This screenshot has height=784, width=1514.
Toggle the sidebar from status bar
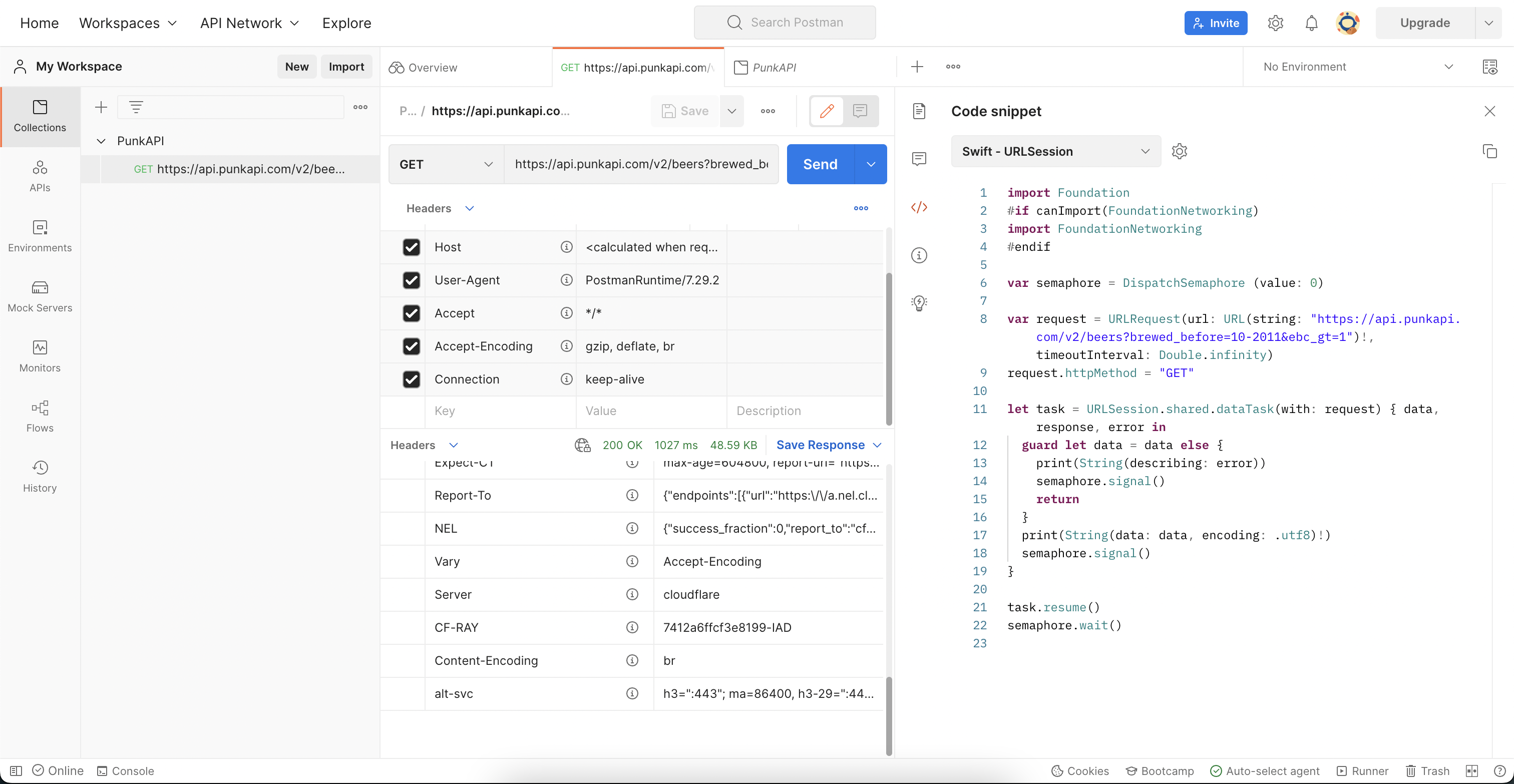pyautogui.click(x=17, y=770)
